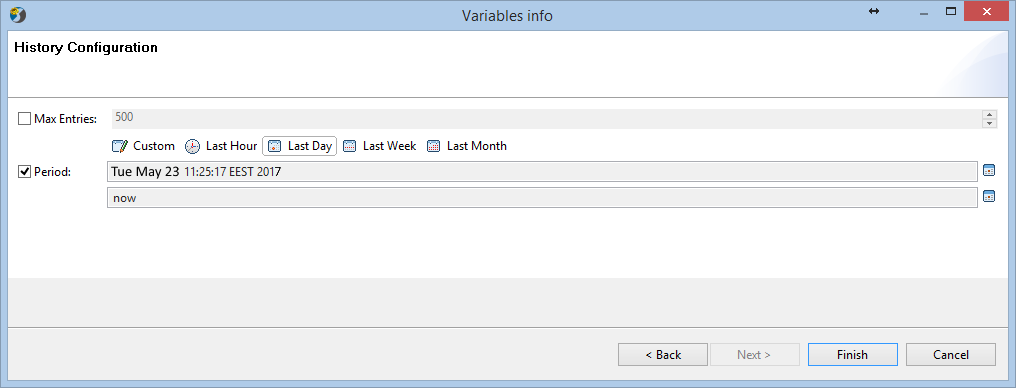The width and height of the screenshot is (1016, 388).
Task: Decrease Max Entries with down arrow
Action: point(989,123)
